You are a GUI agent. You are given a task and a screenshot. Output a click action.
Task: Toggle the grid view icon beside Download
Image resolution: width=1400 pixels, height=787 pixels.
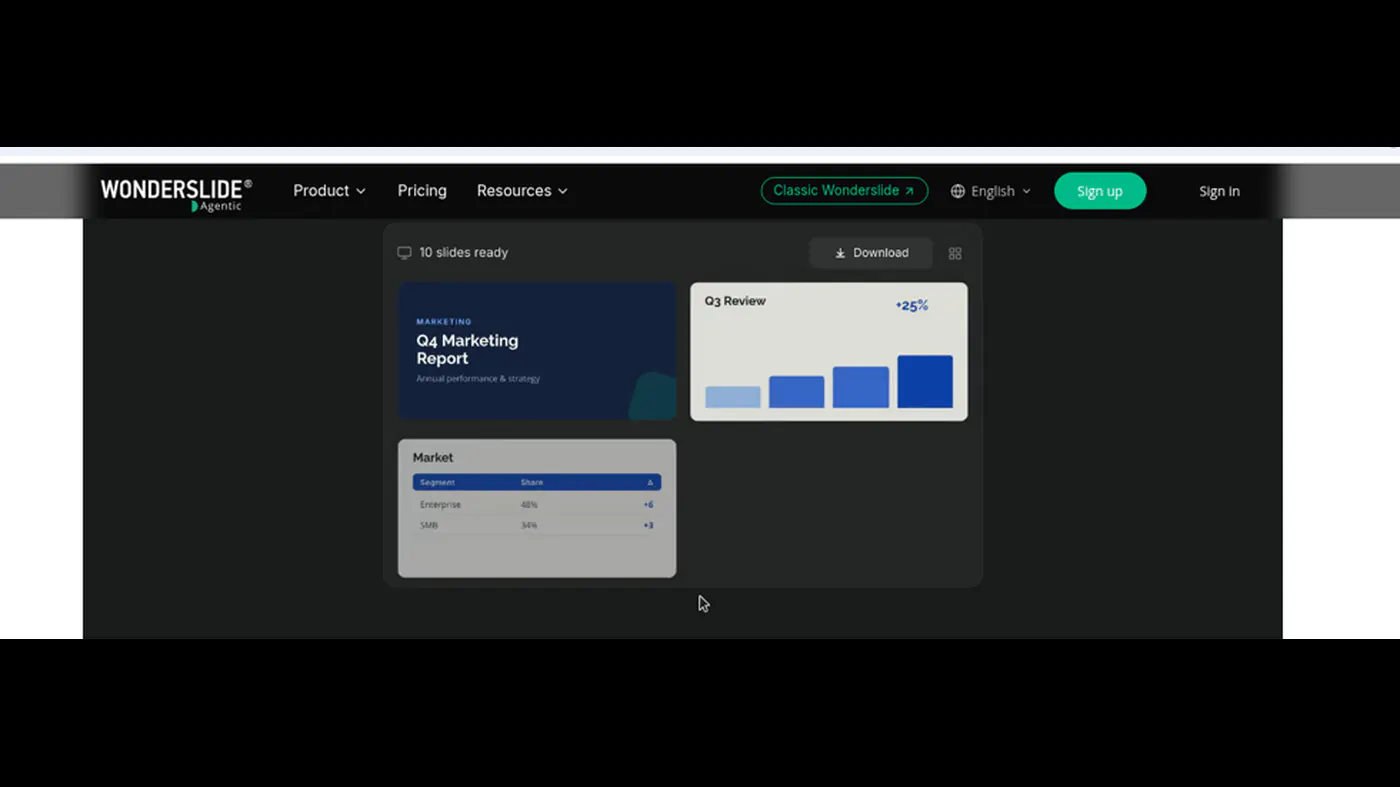pyautogui.click(x=955, y=254)
